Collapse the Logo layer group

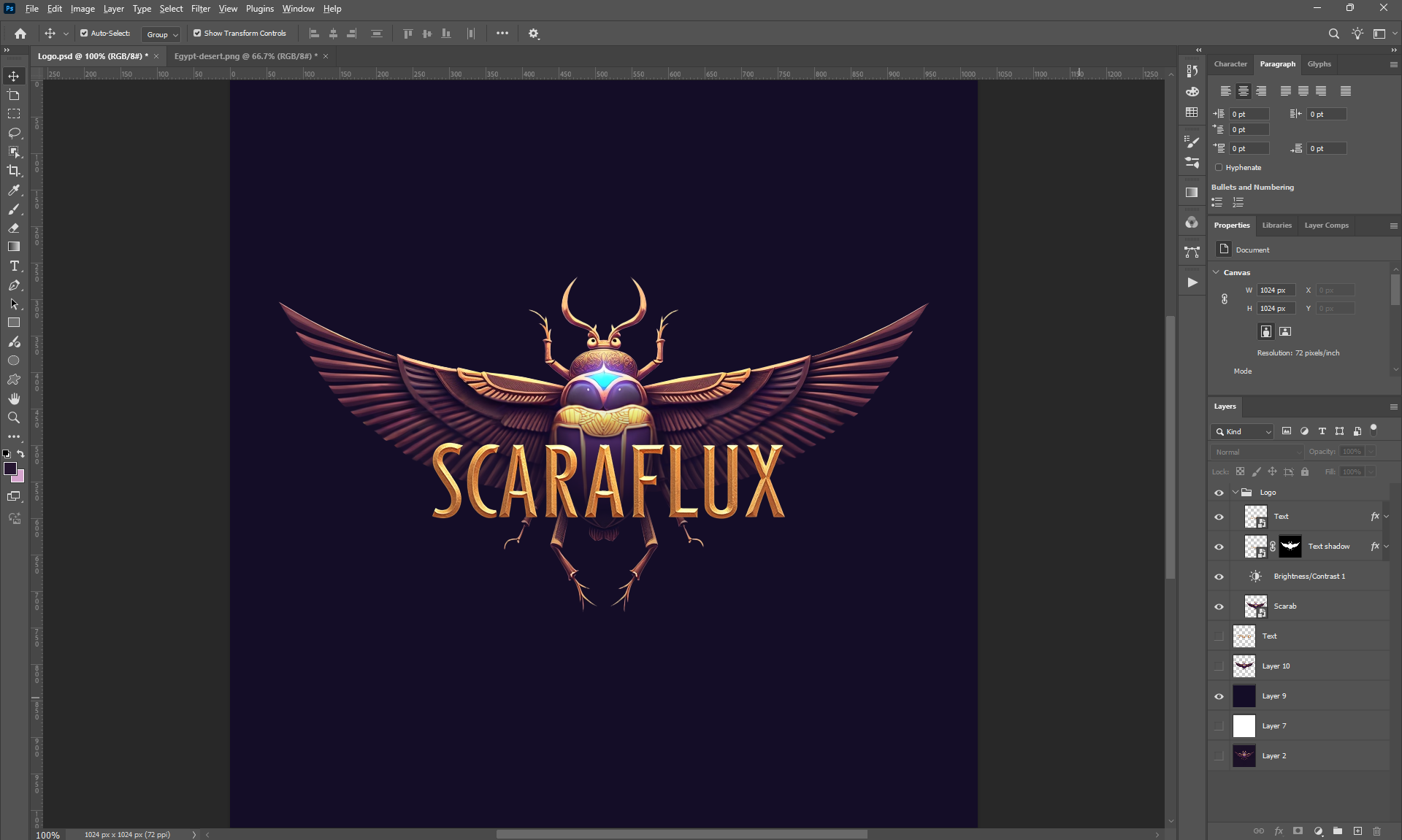(1236, 493)
